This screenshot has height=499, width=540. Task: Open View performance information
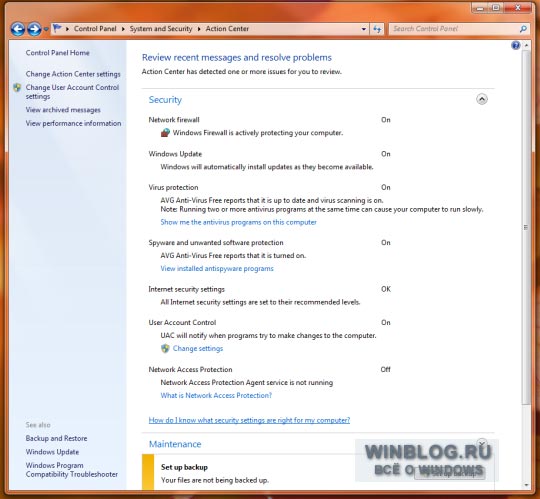point(73,123)
